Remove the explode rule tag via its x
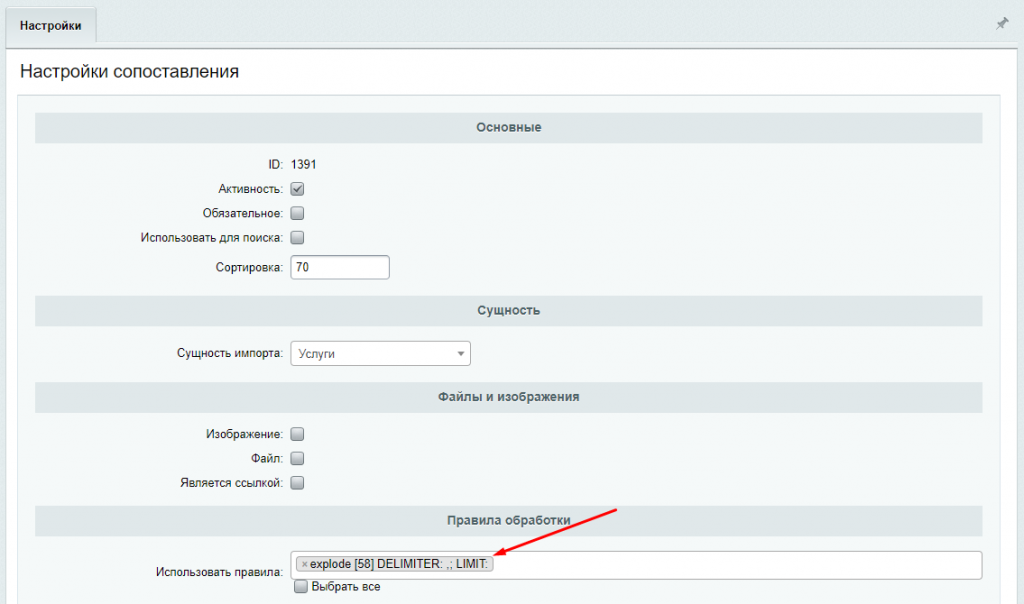 [304, 564]
